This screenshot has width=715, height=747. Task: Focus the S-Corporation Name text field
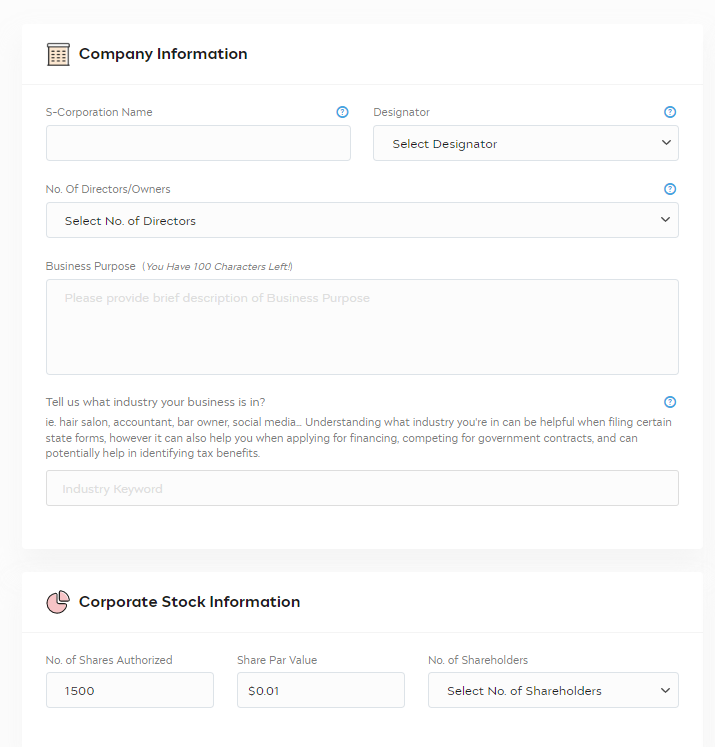[x=199, y=143]
